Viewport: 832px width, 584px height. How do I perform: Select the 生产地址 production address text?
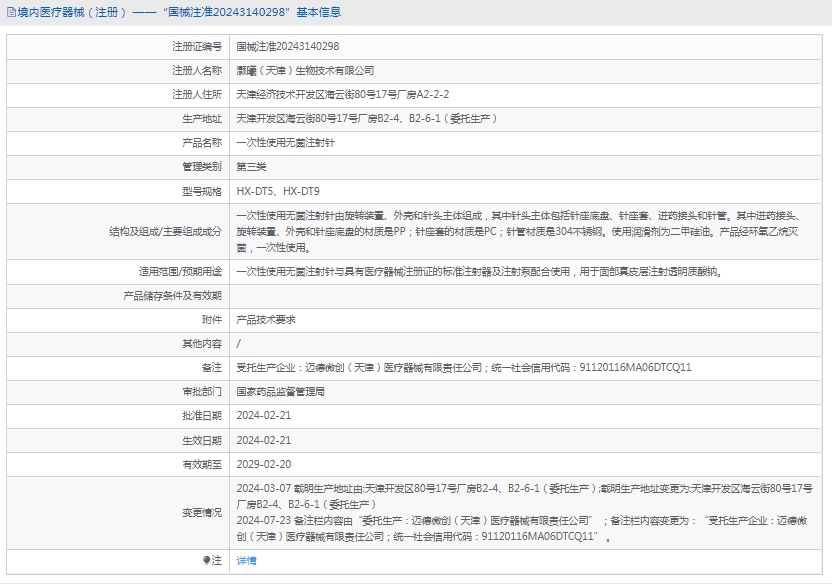point(366,118)
